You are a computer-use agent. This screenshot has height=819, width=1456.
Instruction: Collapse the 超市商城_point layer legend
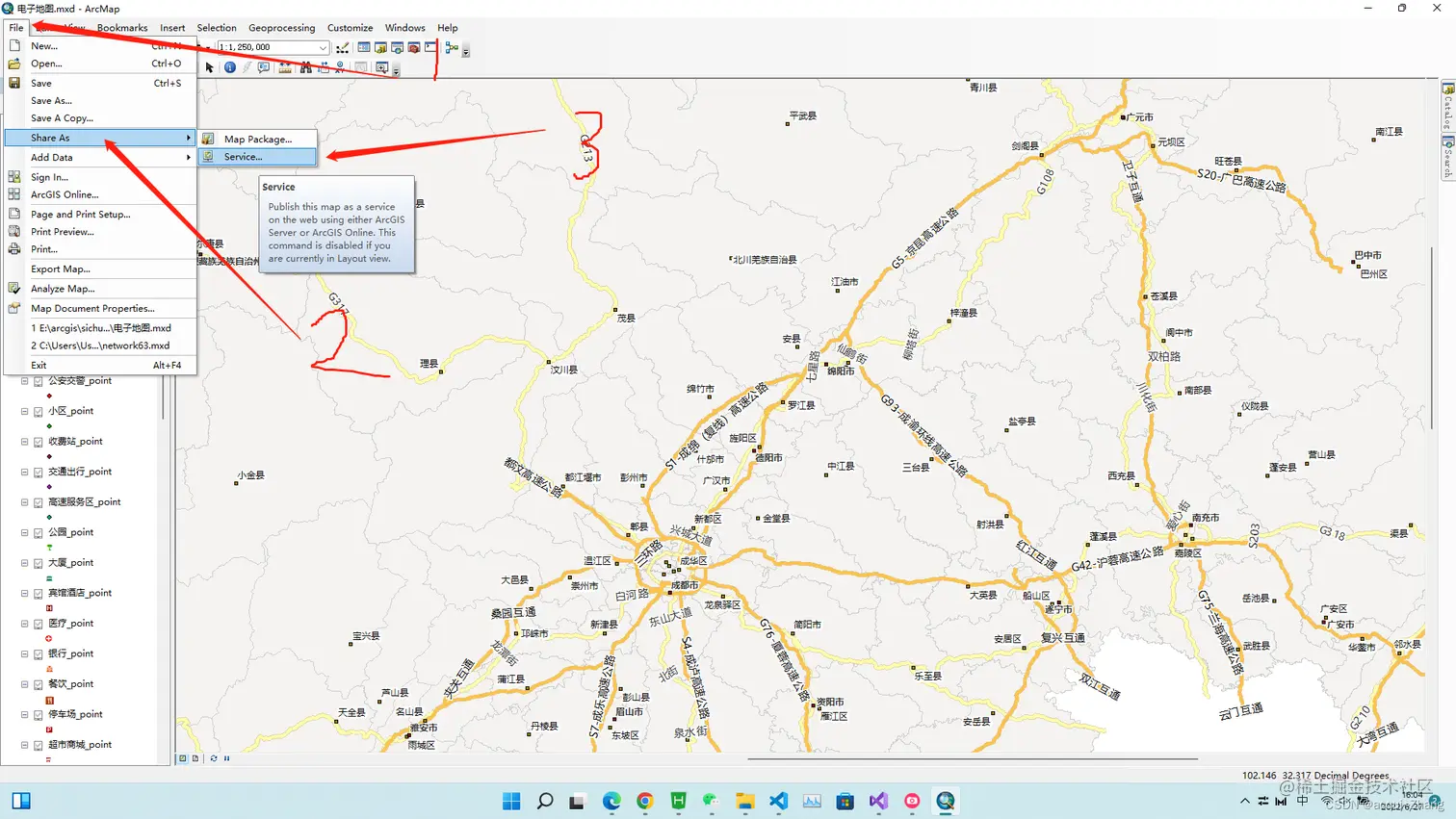[x=25, y=745]
